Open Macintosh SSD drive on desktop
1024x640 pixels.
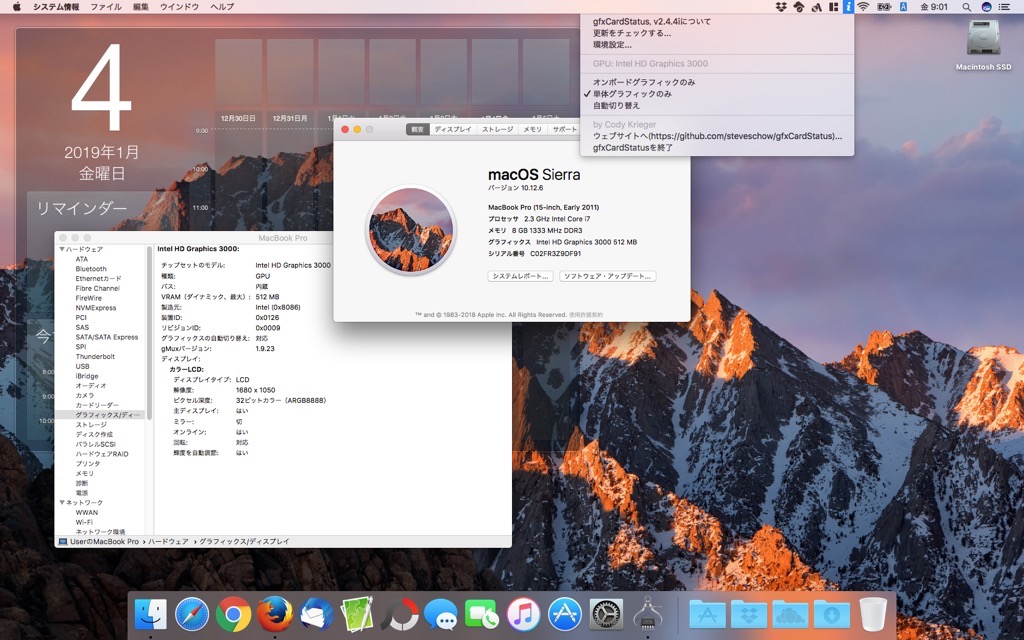point(984,45)
